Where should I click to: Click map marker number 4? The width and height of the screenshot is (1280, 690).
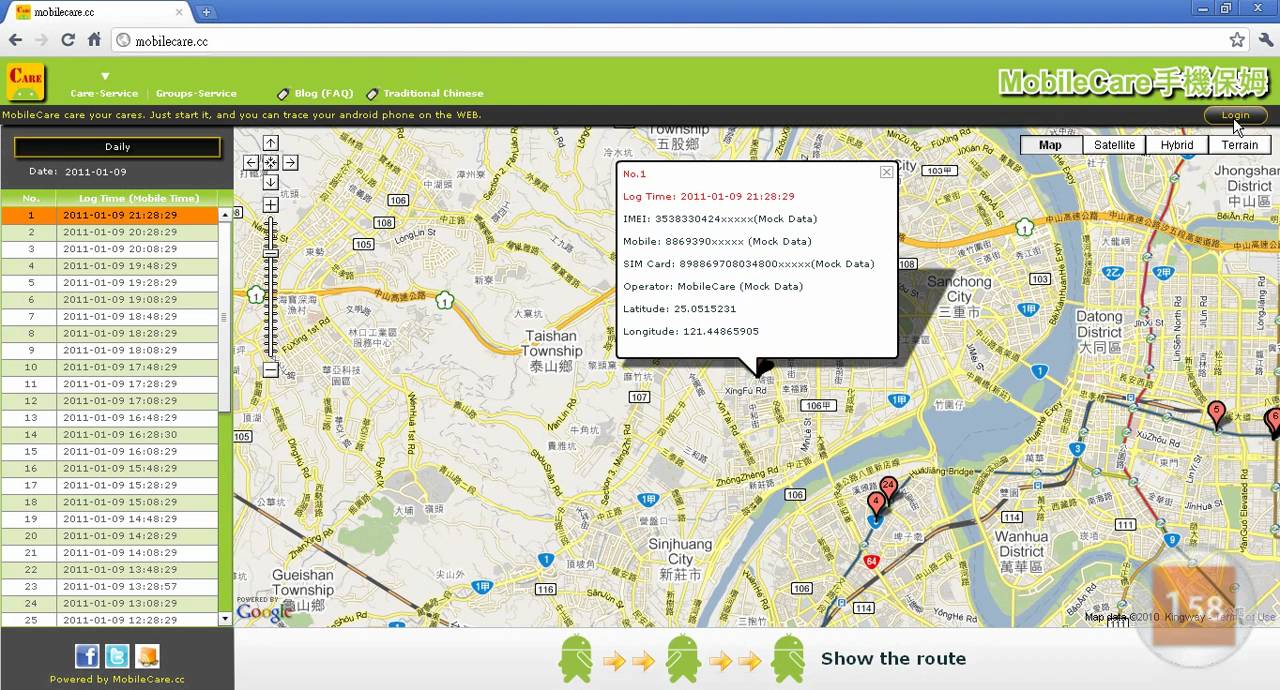click(876, 504)
